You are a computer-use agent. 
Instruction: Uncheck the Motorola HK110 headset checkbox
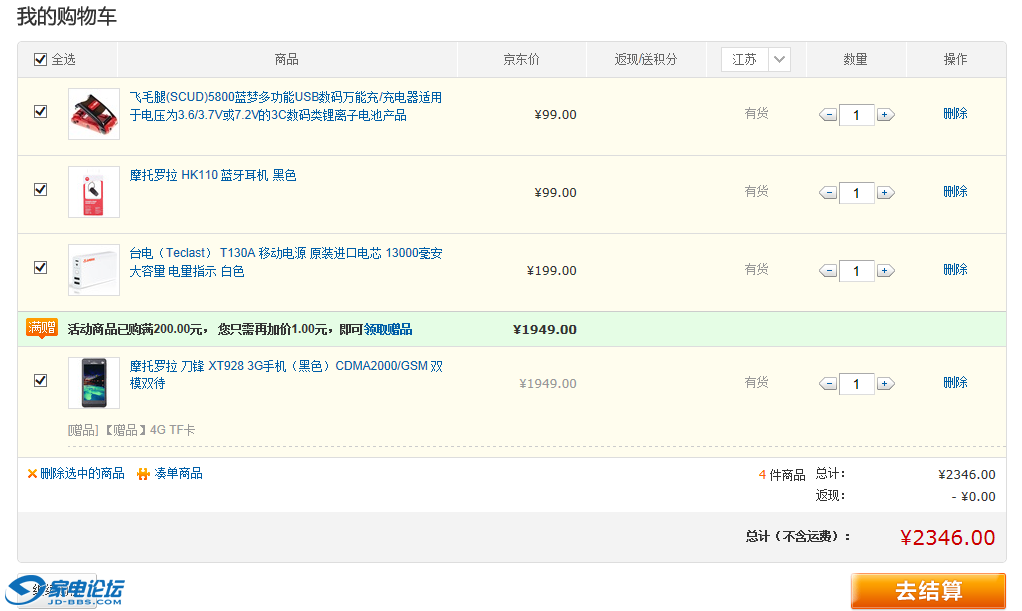[40, 189]
